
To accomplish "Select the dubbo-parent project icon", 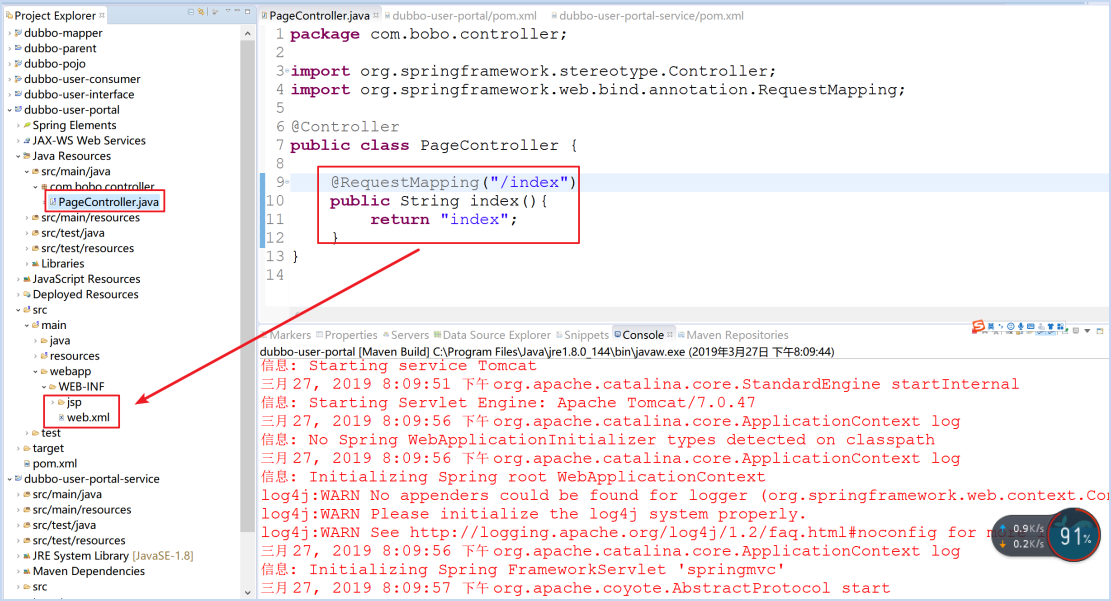I will 18,48.
